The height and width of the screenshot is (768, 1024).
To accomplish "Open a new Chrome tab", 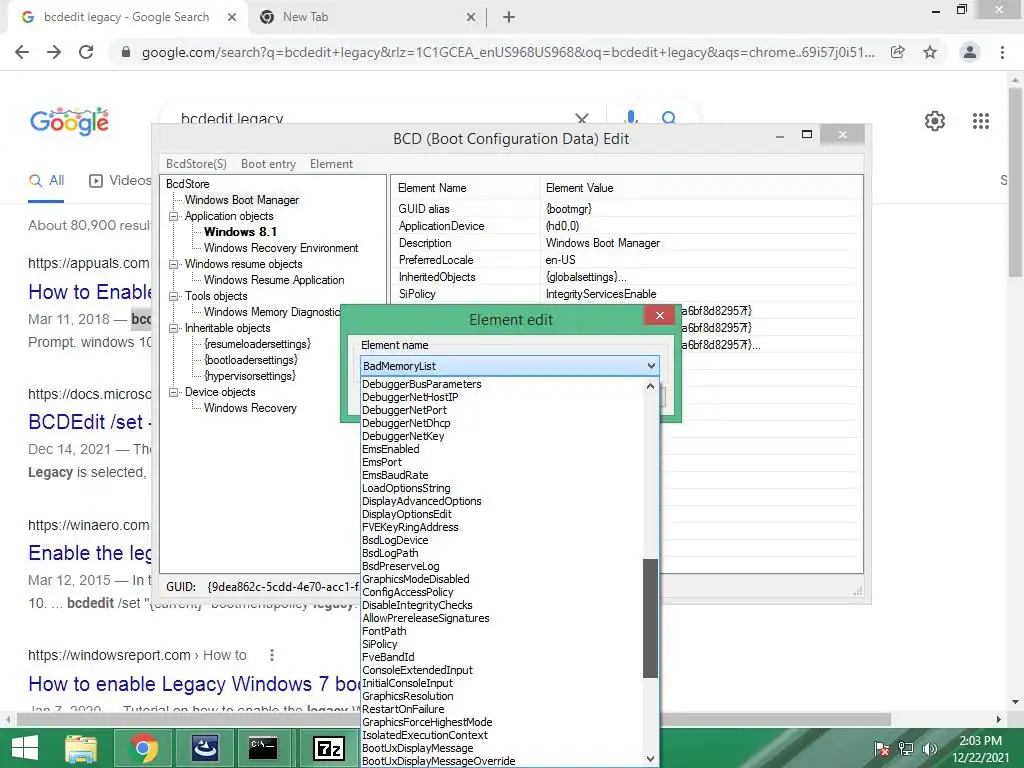I will pyautogui.click(x=509, y=18).
